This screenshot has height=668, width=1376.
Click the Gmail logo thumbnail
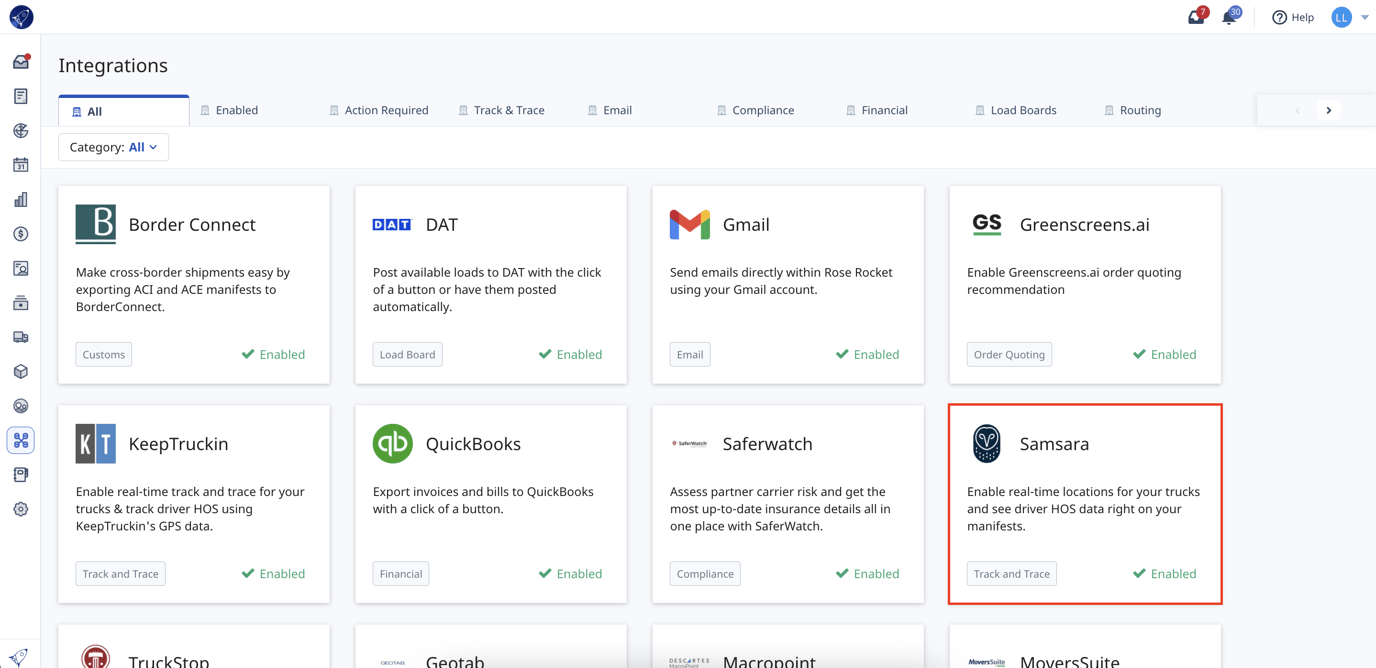point(690,224)
